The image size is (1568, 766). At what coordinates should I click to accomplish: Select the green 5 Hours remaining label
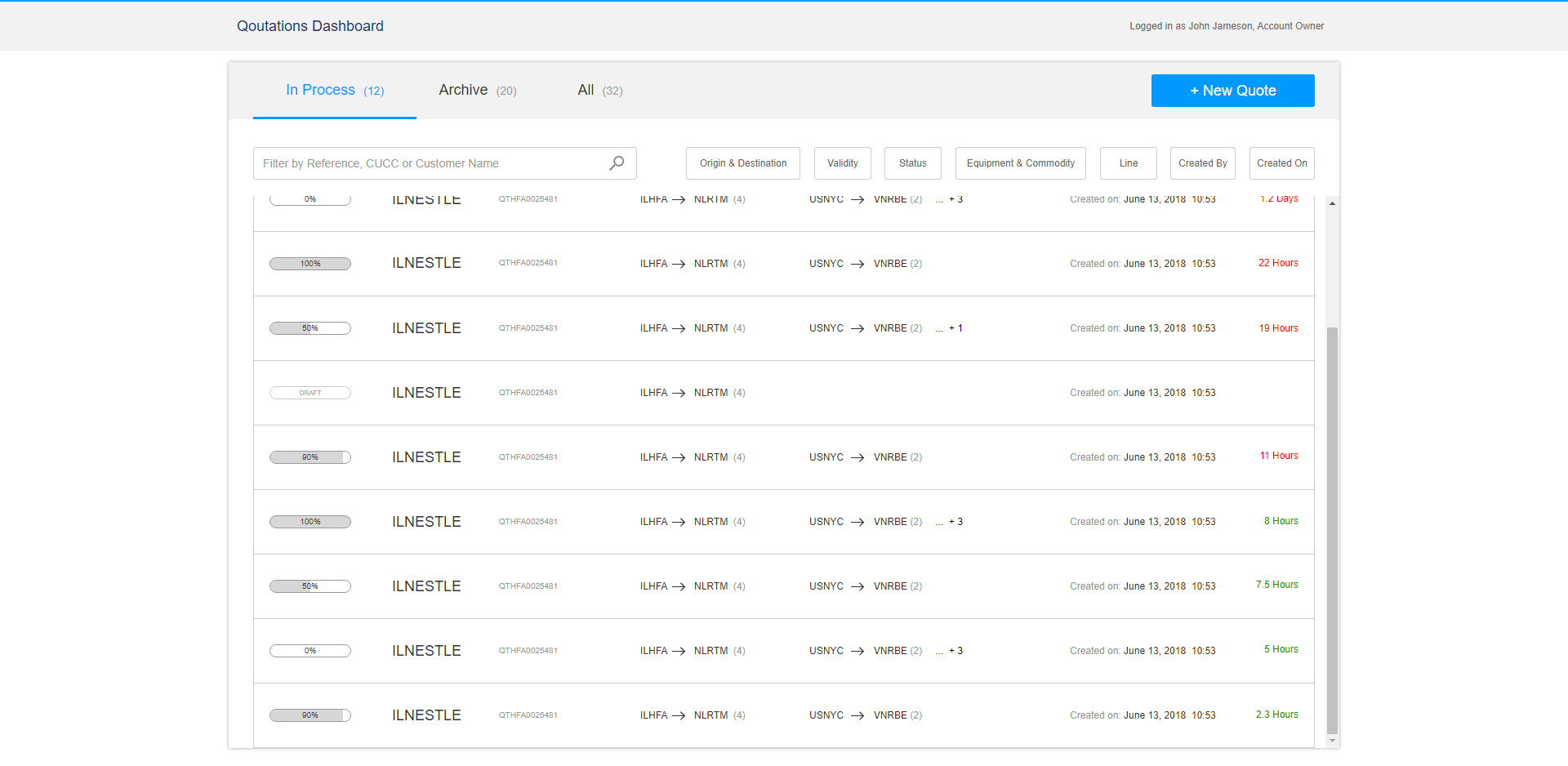point(1281,649)
